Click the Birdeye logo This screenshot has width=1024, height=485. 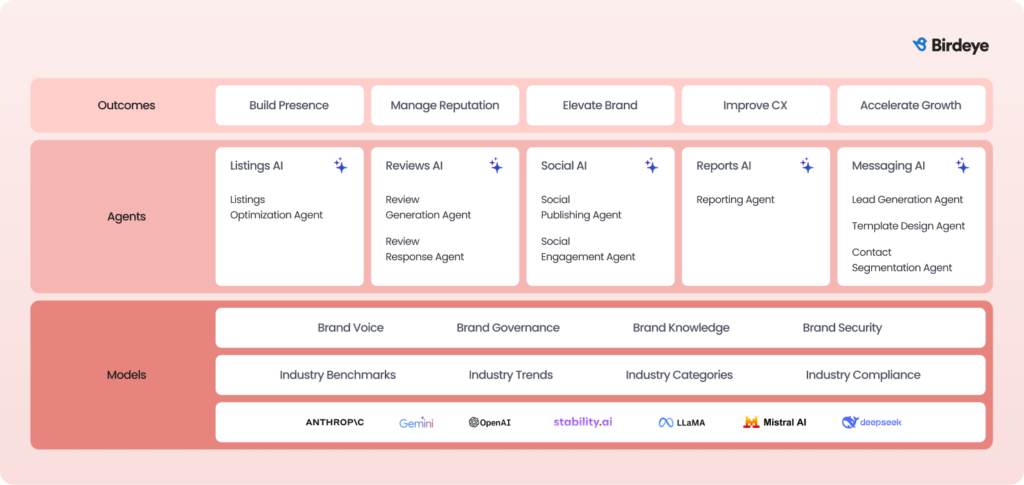(950, 45)
